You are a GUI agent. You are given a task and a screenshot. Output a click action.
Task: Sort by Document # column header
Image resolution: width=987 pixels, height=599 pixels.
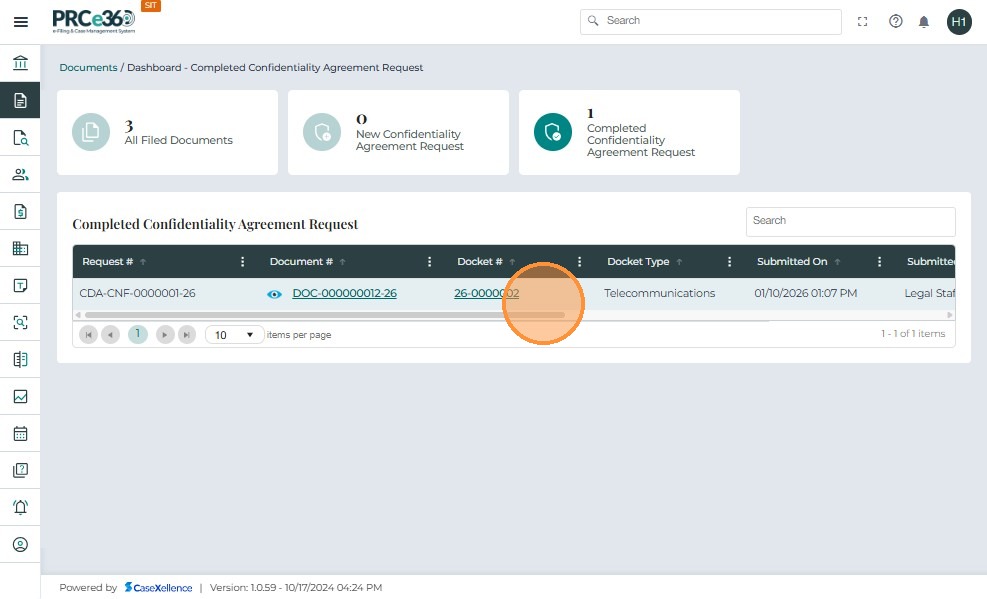click(301, 262)
